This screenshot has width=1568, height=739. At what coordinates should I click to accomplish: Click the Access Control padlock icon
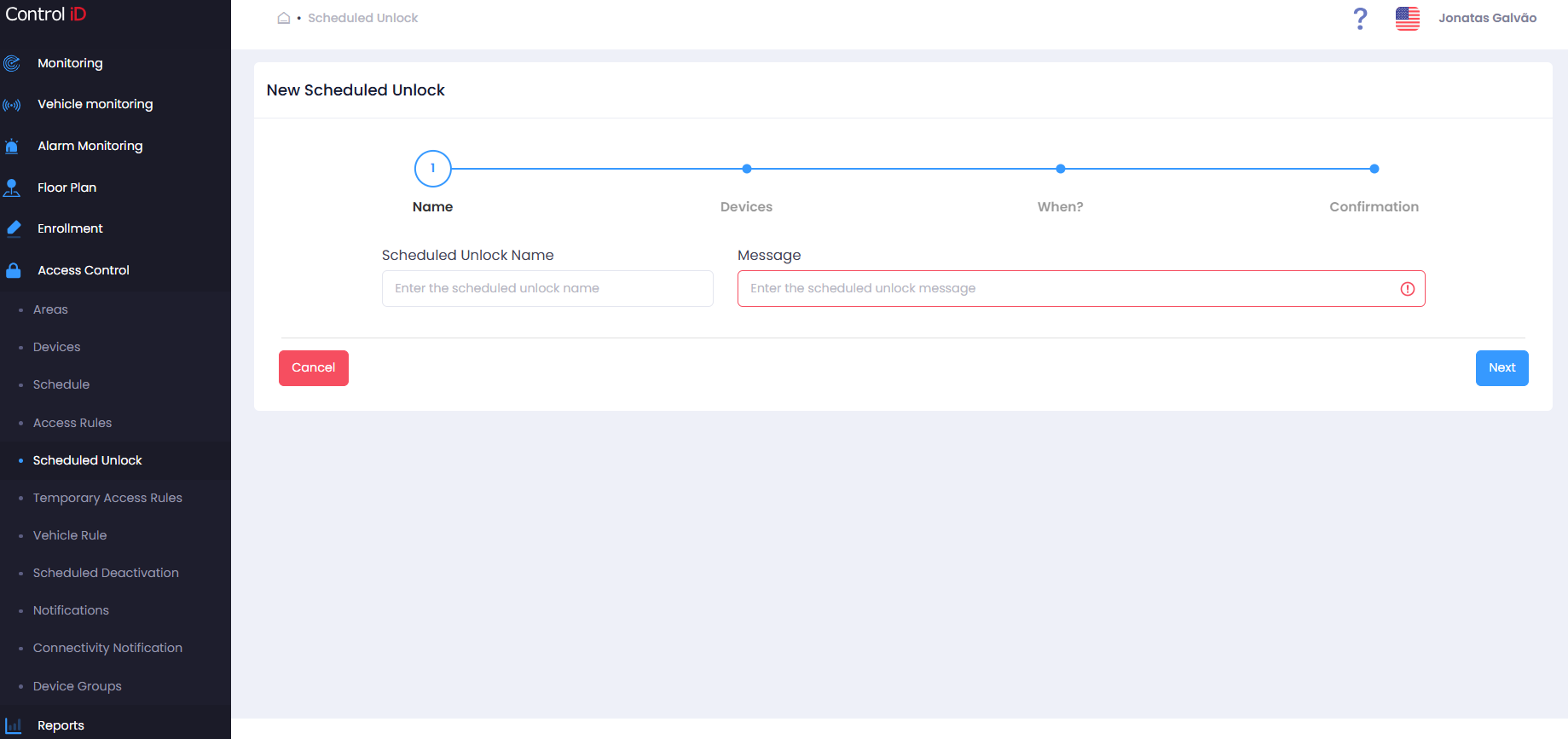(x=14, y=270)
